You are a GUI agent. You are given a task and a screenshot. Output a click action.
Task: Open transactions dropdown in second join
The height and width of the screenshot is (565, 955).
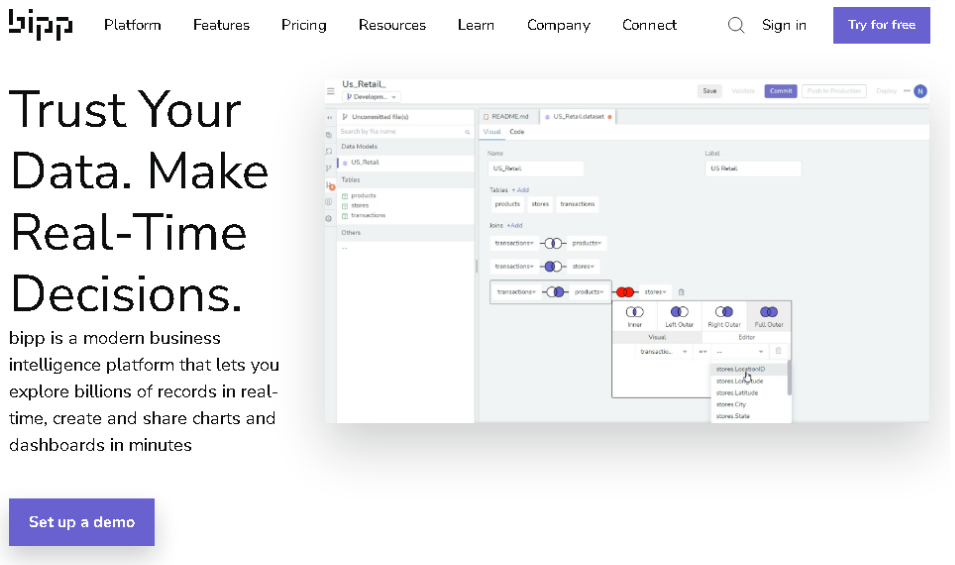pos(514,267)
